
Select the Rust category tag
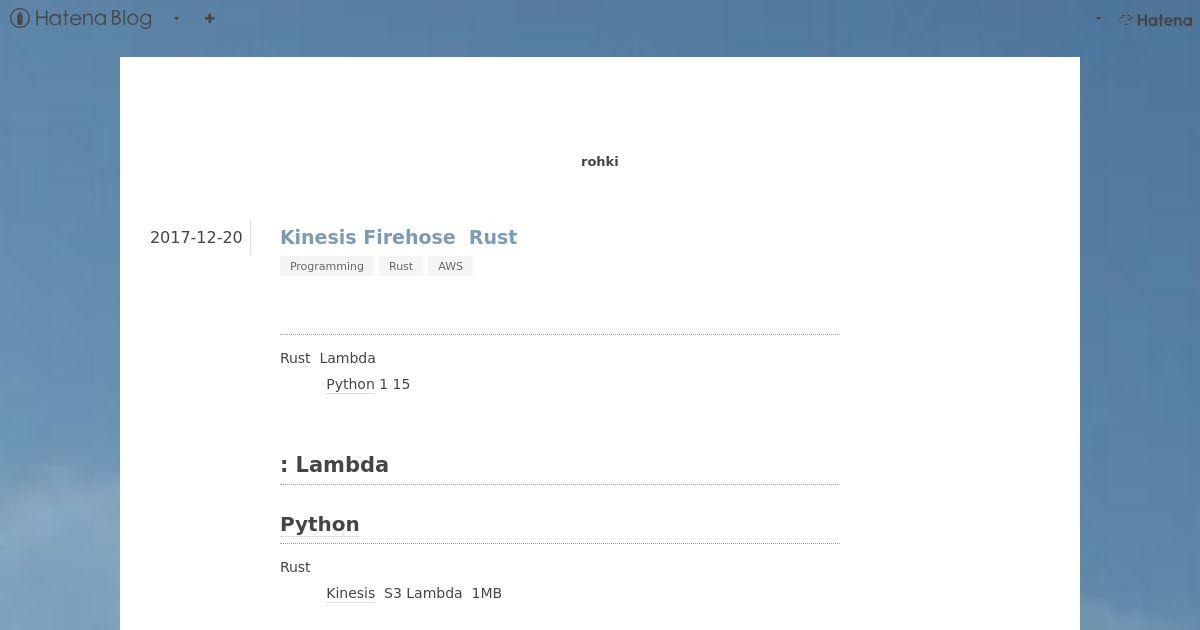[401, 266]
